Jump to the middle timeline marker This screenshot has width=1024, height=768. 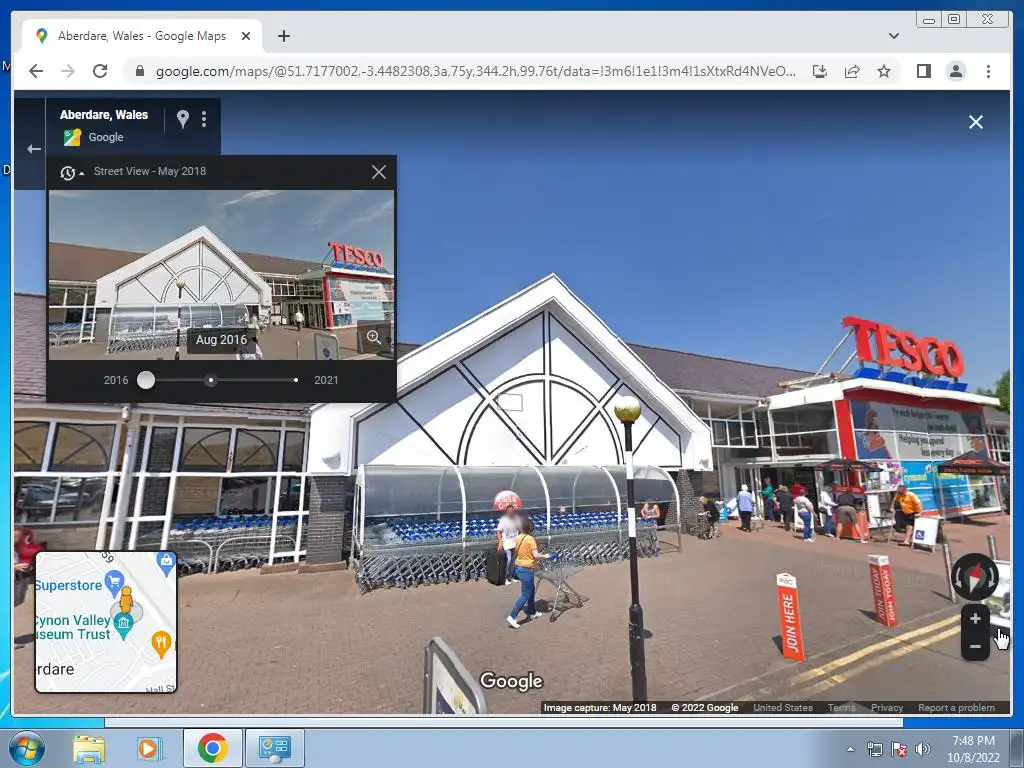210,380
